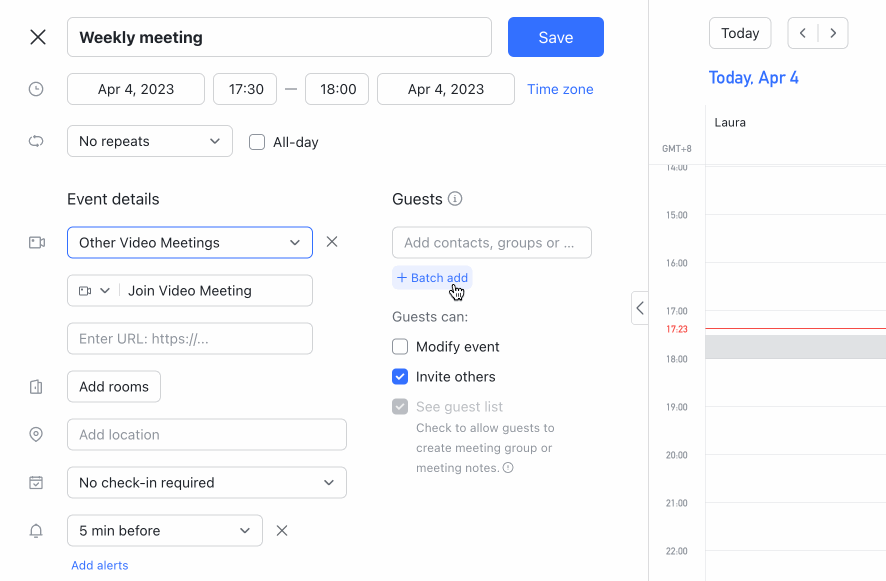Click the Add alerts link
This screenshot has width=886, height=581.
click(100, 565)
